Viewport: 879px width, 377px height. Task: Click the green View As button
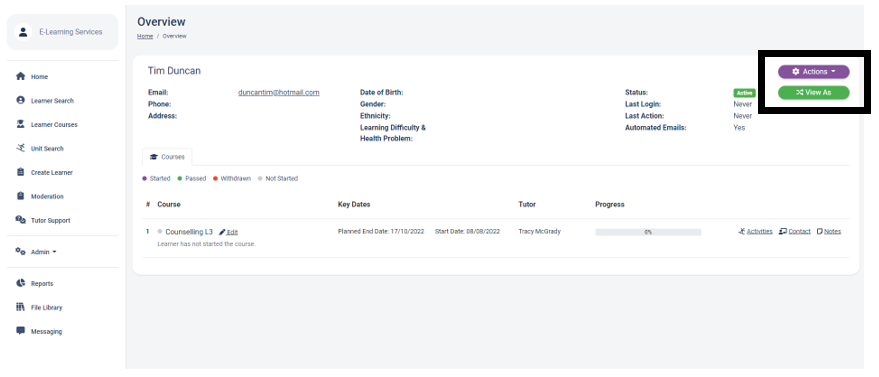pos(813,92)
